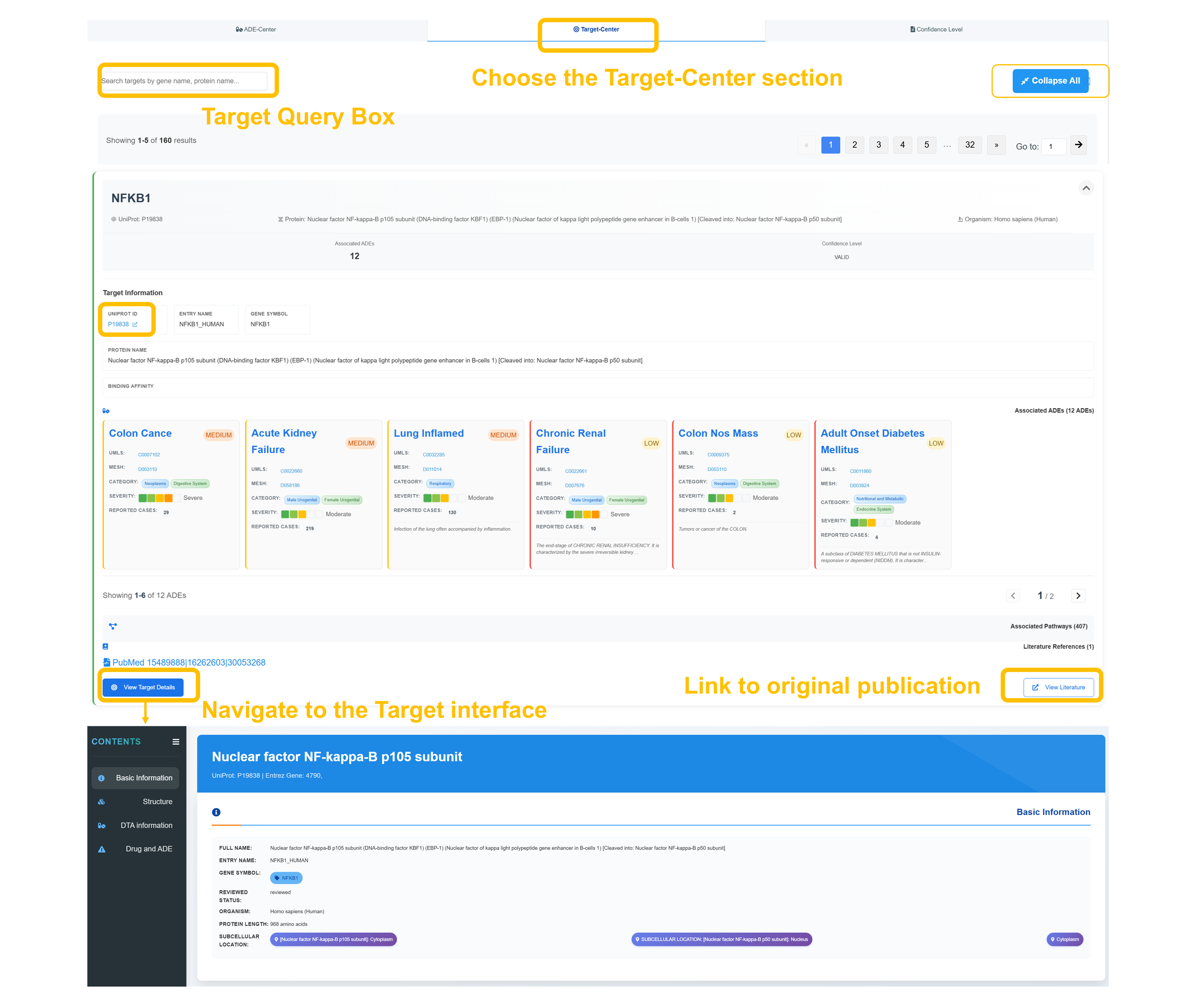Open the View Literature link button
1202x1008 pixels.
[1058, 687]
